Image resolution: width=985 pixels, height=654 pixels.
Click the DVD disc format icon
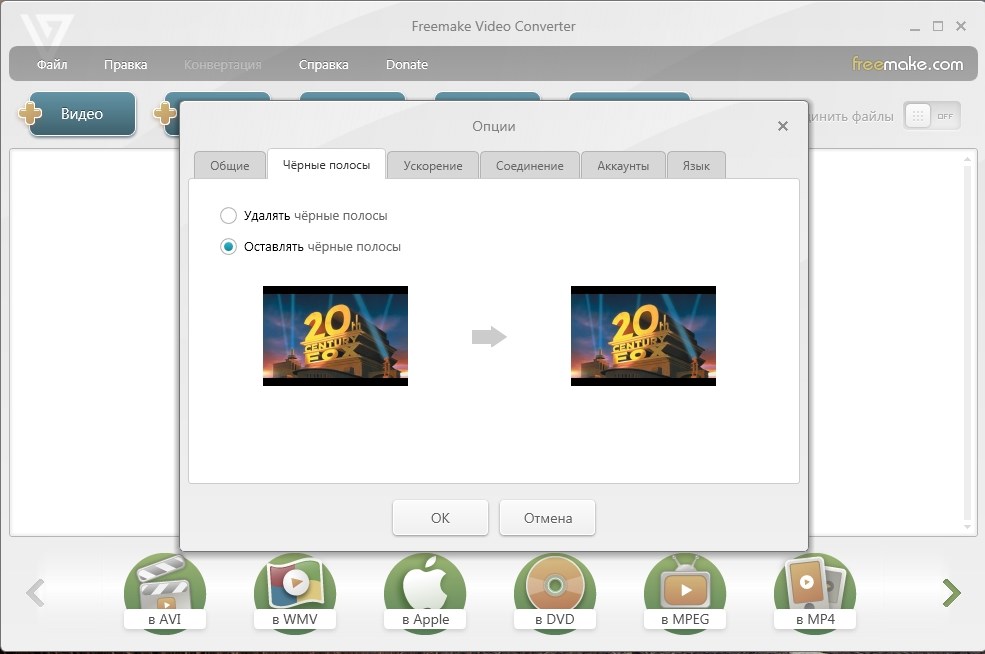point(554,590)
